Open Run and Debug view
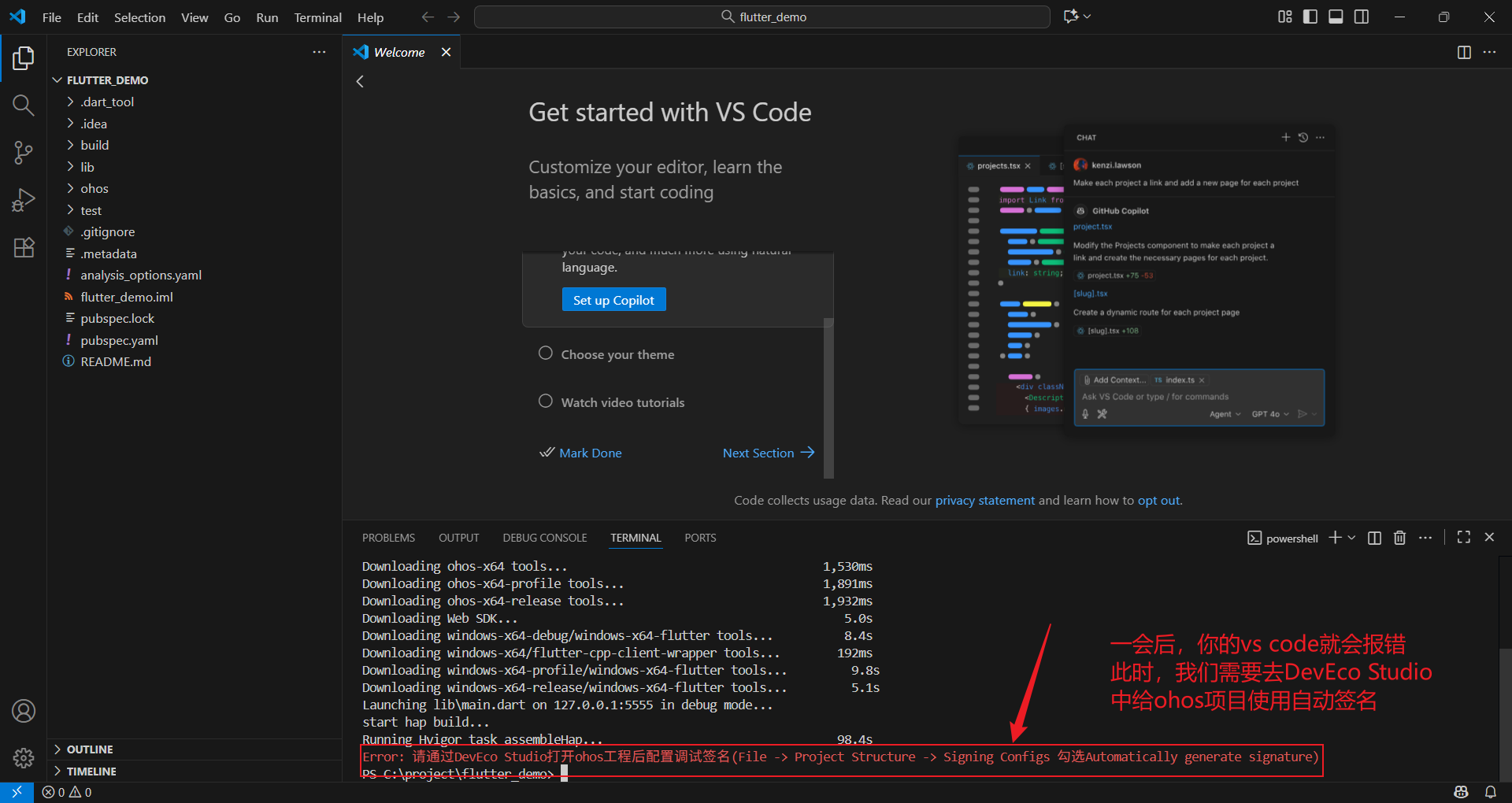Screen dimensions: 1512x803 pos(24,200)
